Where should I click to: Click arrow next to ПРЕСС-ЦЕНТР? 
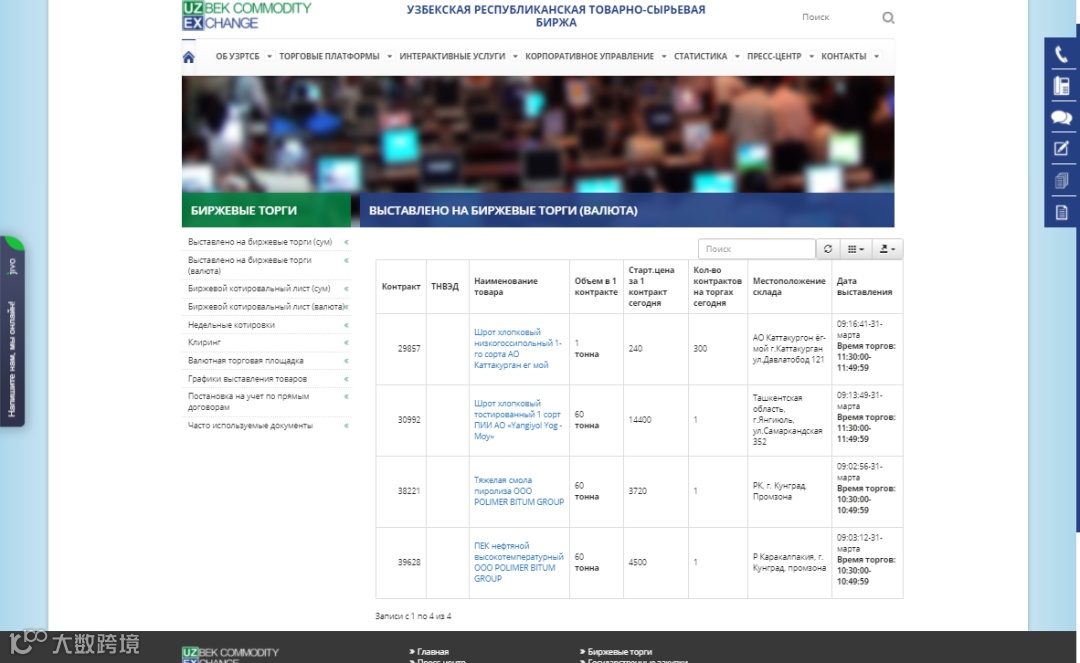click(x=811, y=56)
